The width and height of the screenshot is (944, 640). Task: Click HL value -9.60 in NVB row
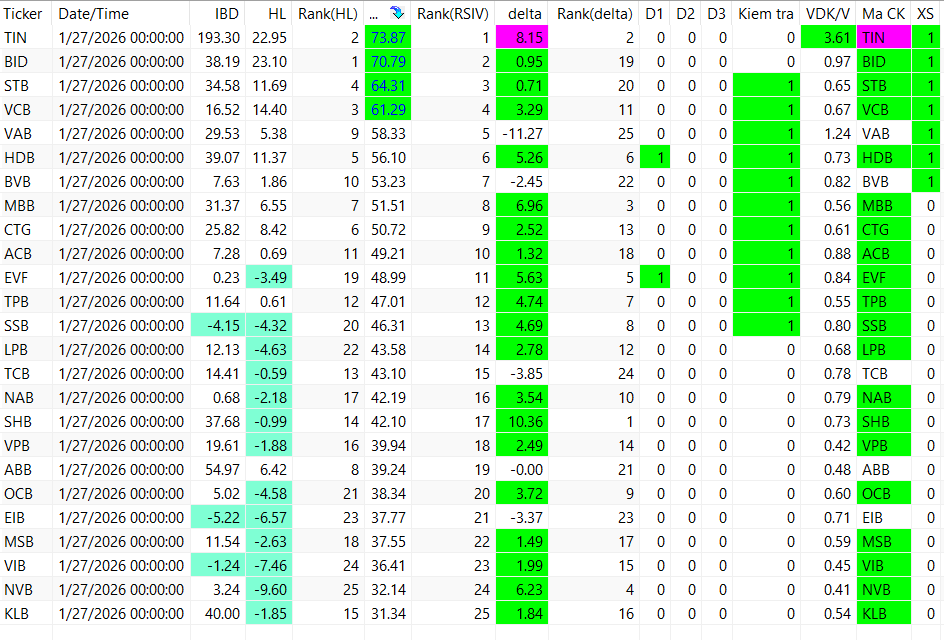pyautogui.click(x=269, y=590)
